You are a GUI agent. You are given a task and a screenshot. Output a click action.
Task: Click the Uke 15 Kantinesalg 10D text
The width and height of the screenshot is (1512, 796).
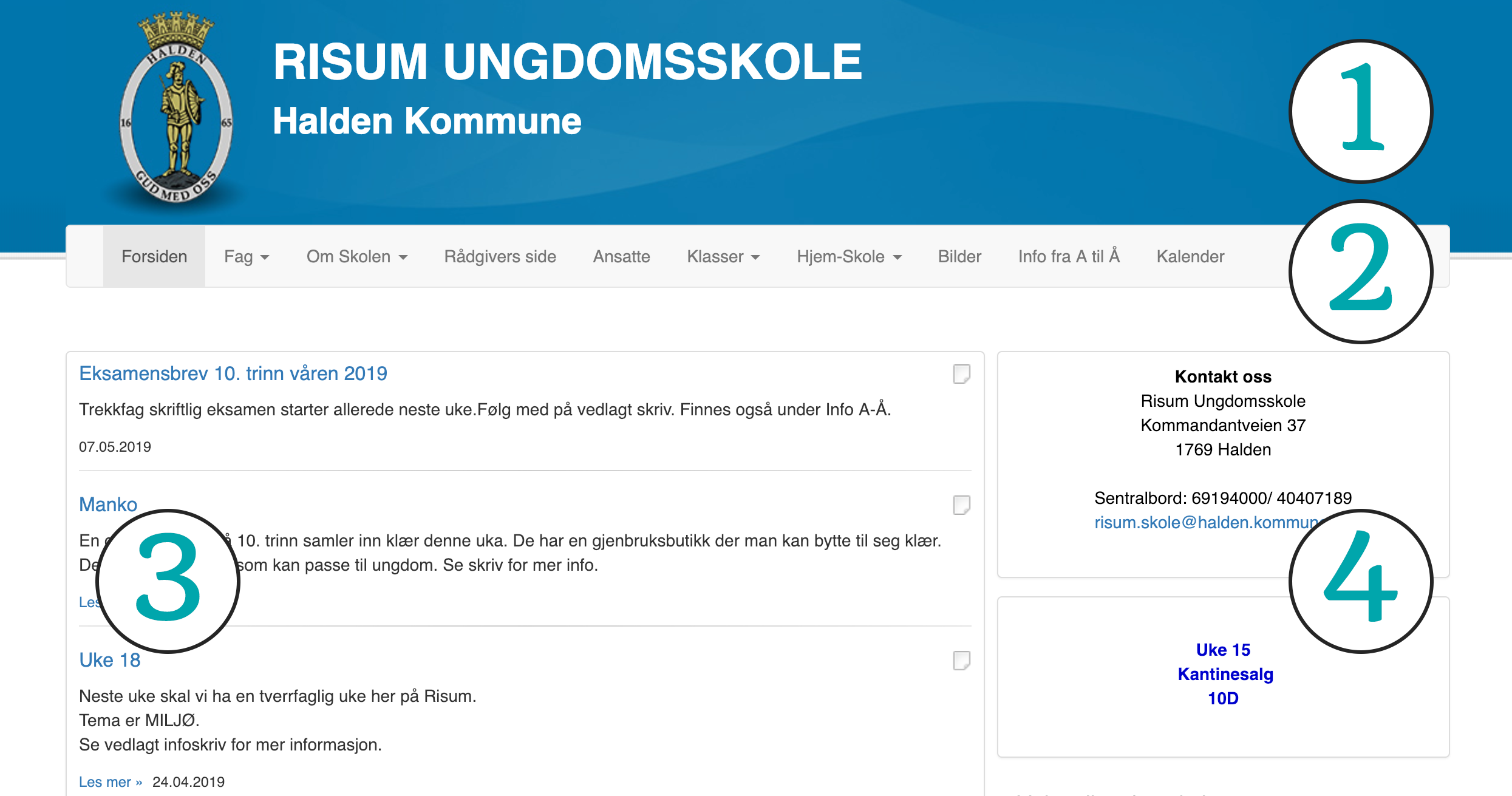1224,675
